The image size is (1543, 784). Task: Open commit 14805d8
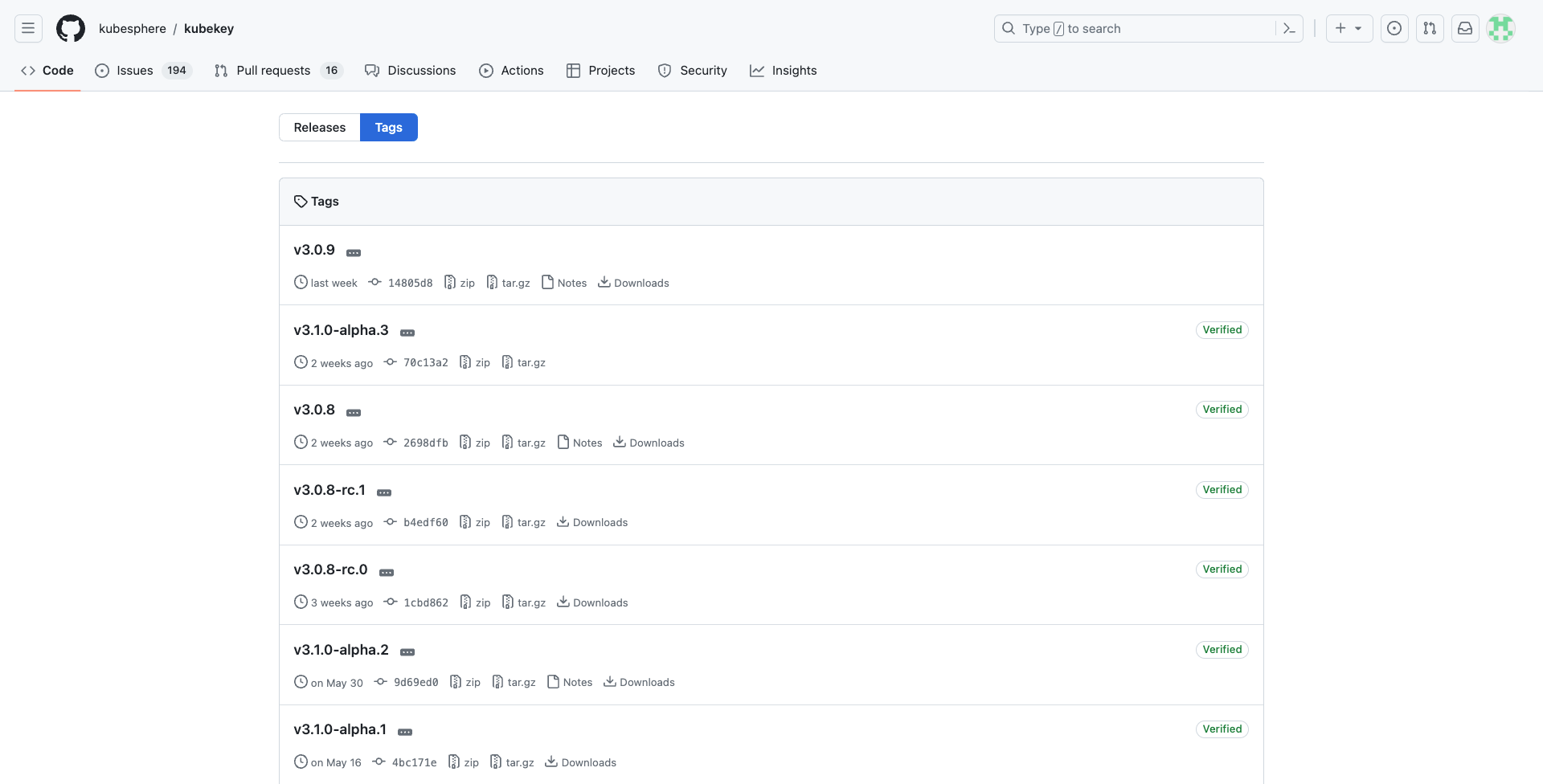coord(401,283)
